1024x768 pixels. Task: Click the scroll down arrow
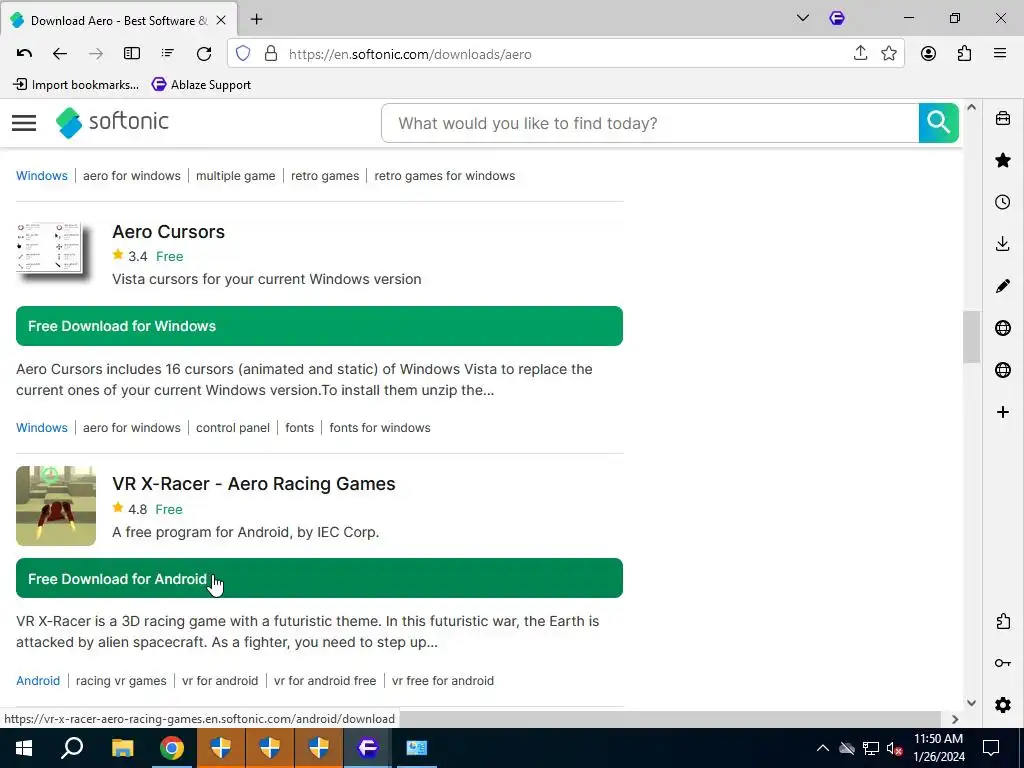point(971,703)
